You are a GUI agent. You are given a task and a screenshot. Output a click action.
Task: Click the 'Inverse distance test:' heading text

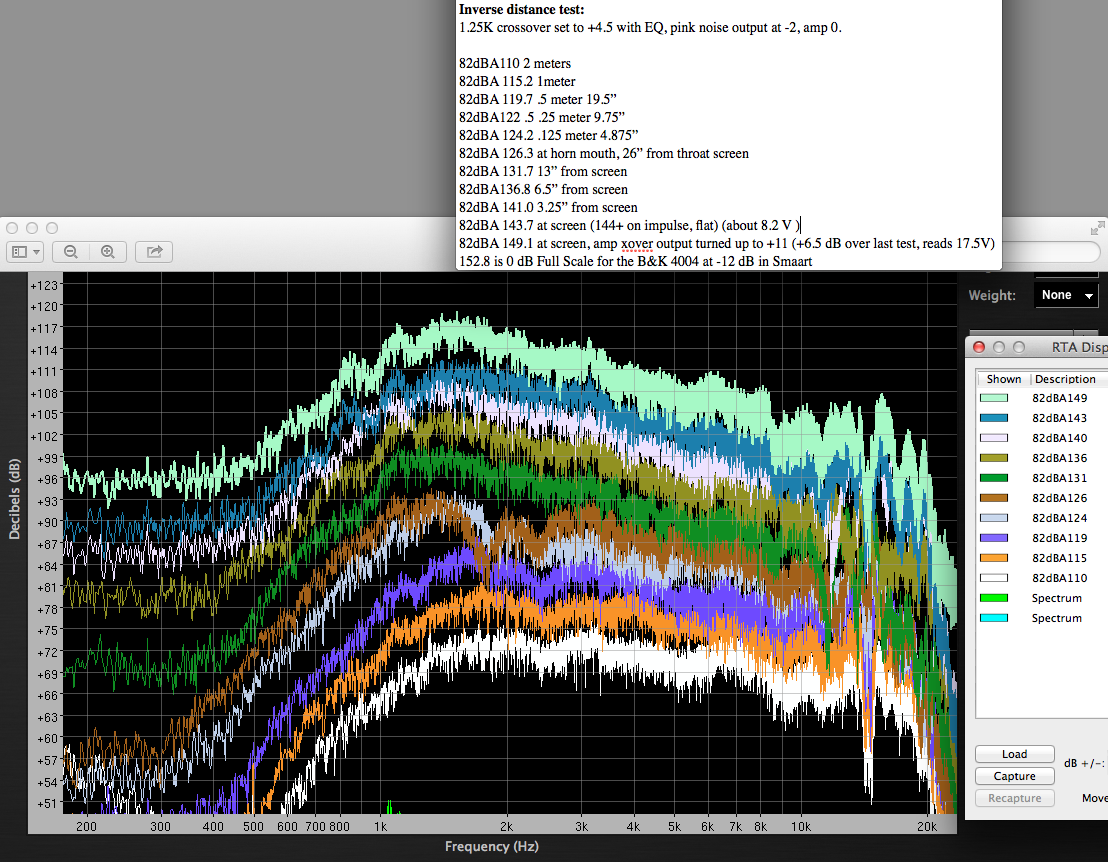pyautogui.click(x=521, y=9)
